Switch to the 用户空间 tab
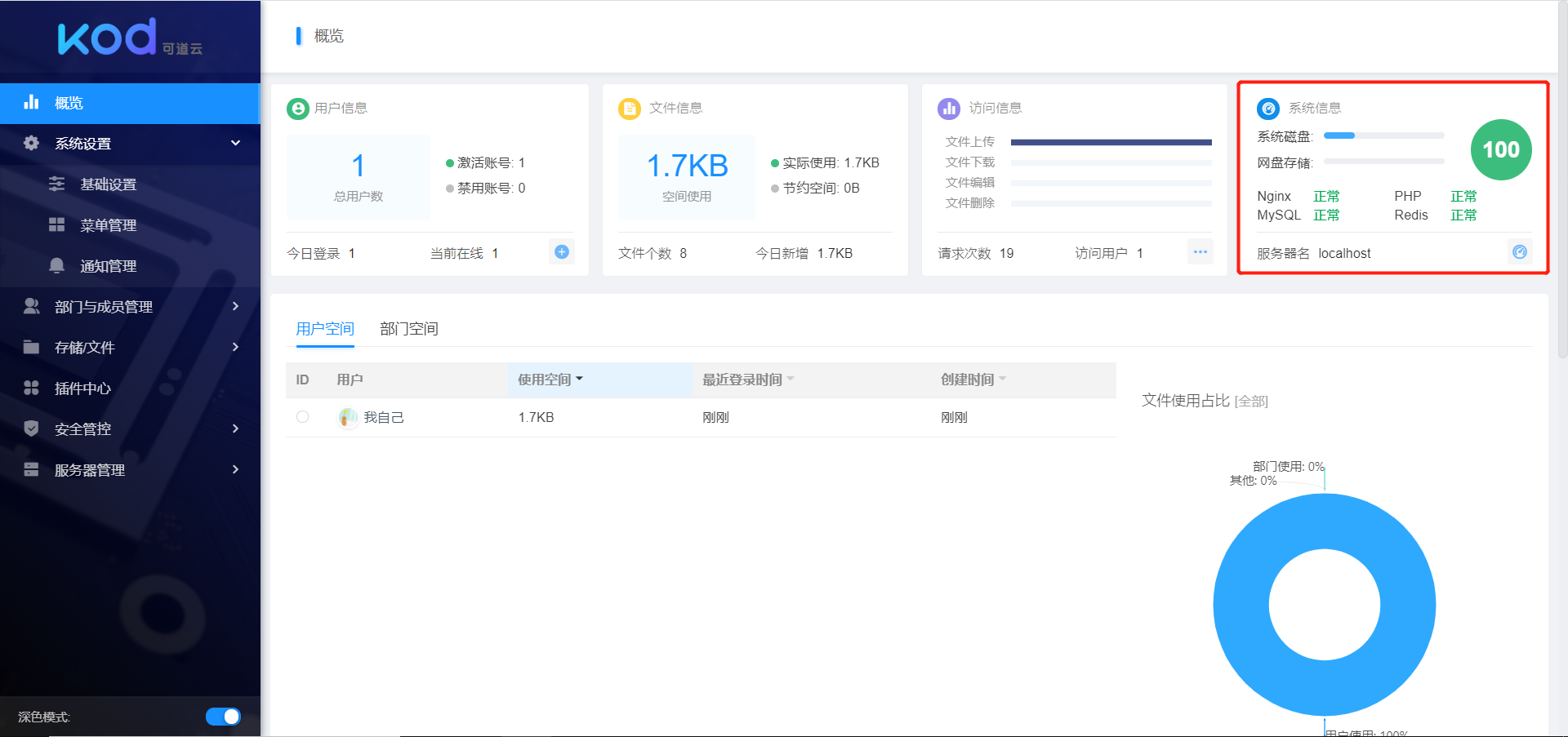 tap(325, 329)
